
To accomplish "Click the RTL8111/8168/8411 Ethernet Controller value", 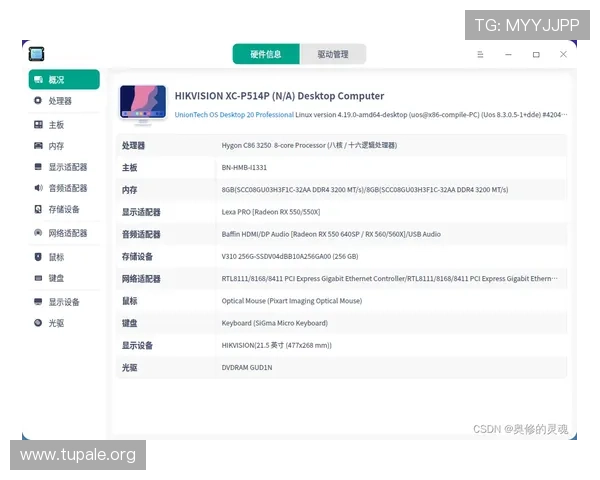I will [x=390, y=279].
